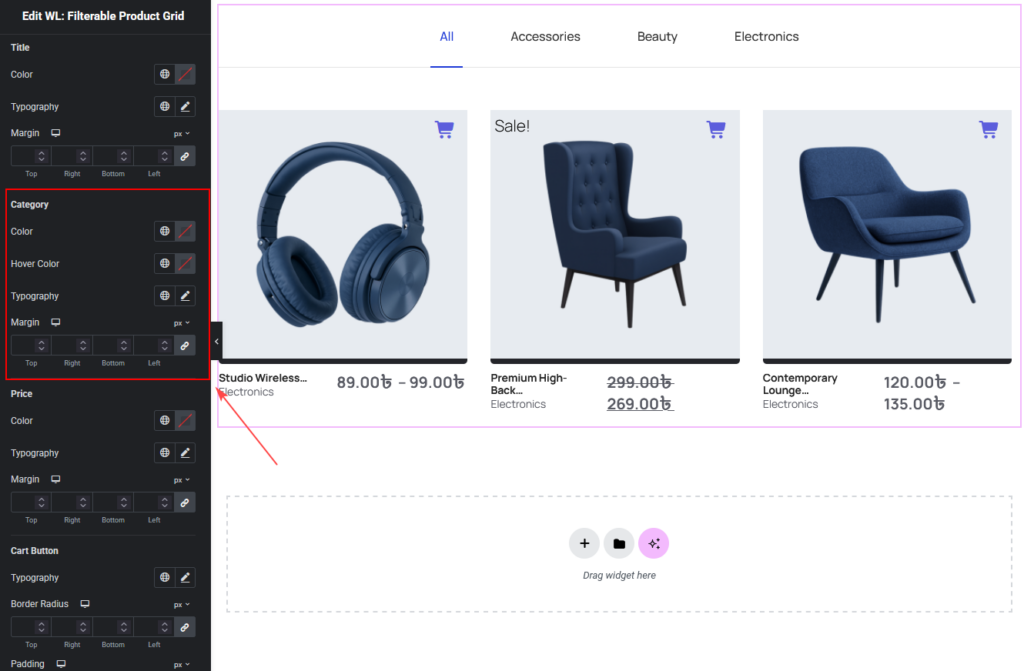Switch to the Accessories filter tab
This screenshot has width=1024, height=671.
[x=545, y=36]
